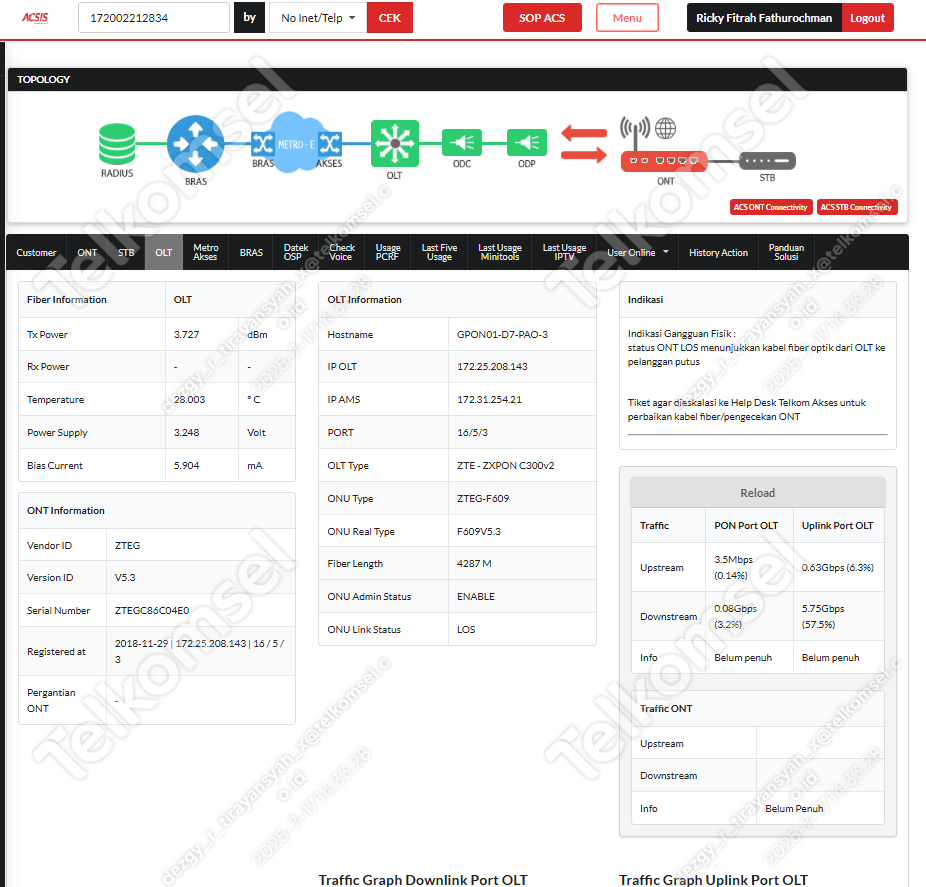Select ONU Link Status value LOS
This screenshot has width=926, height=887.
(x=466, y=630)
